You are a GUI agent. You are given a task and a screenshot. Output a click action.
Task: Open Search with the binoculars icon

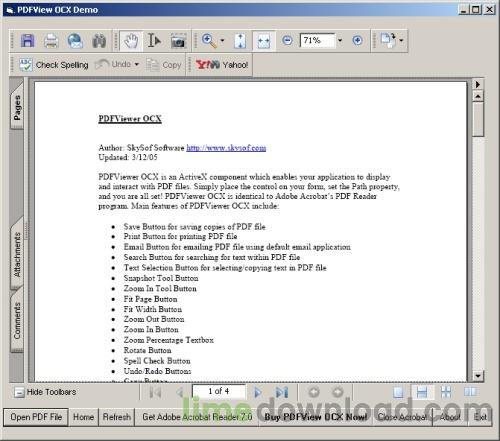tap(99, 41)
